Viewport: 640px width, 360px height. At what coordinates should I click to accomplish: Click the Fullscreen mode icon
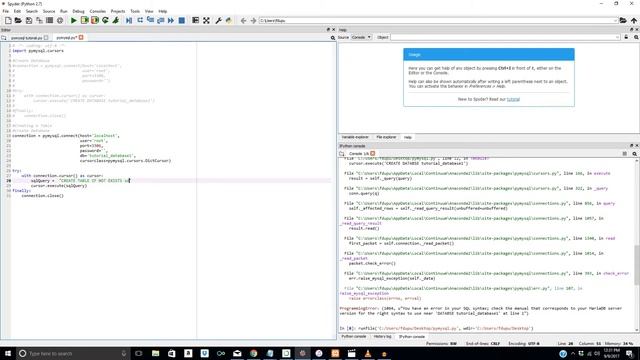206,20
